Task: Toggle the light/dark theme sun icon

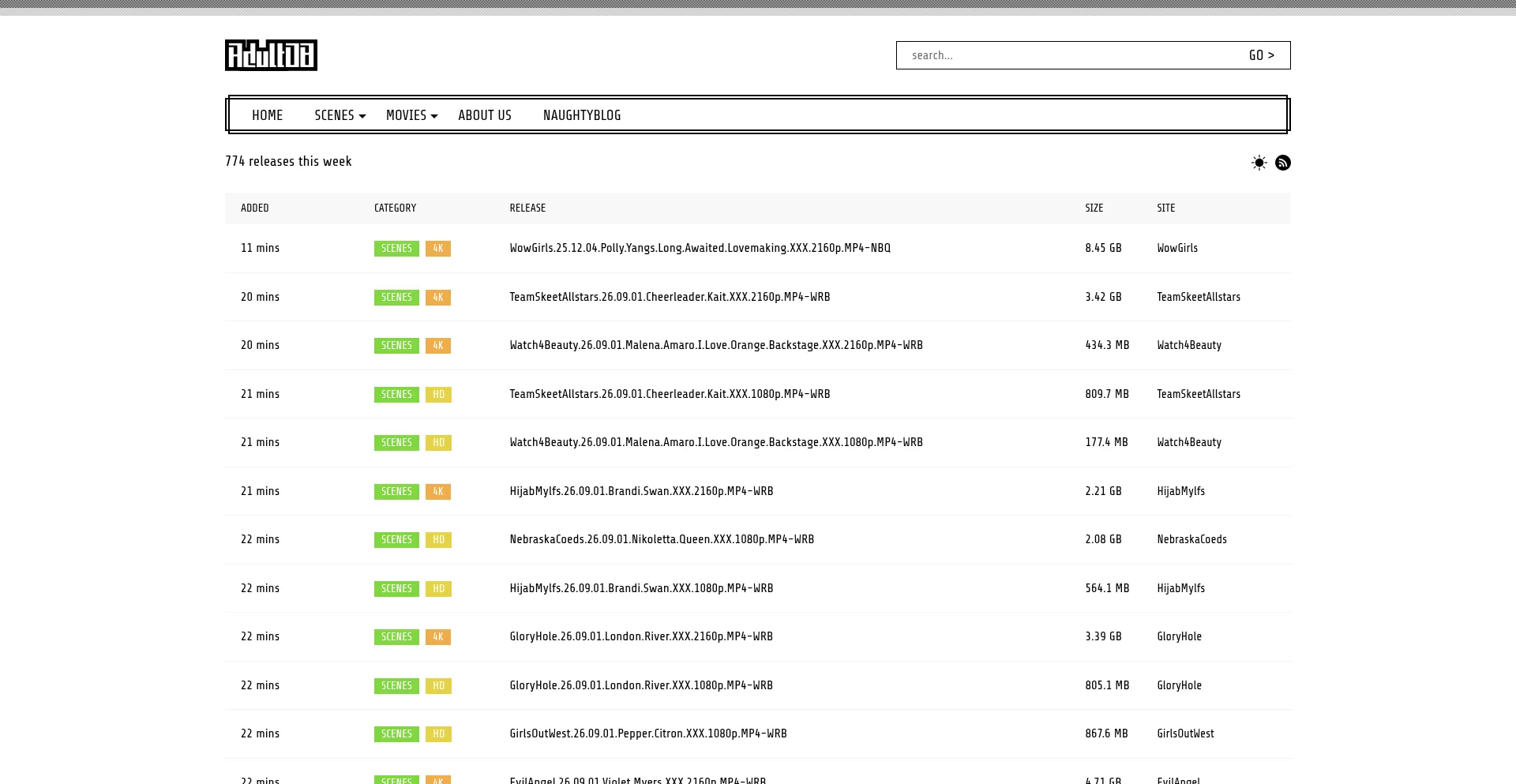Action: (x=1259, y=163)
